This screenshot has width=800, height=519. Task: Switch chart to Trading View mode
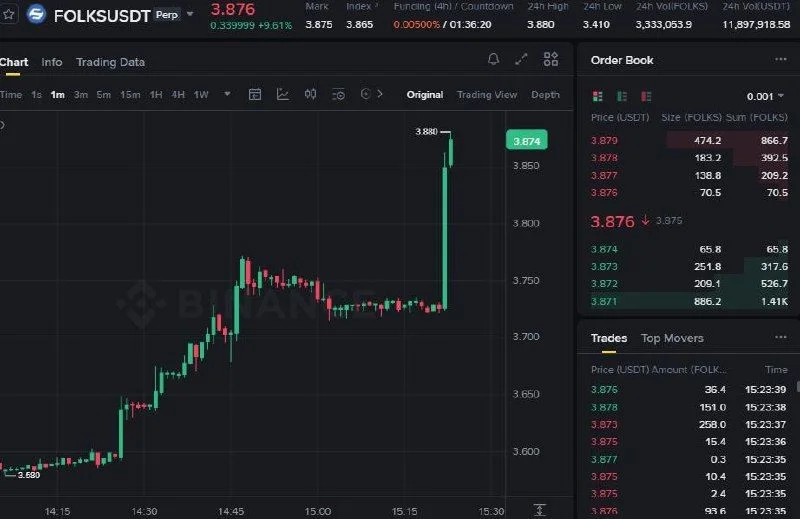point(487,94)
